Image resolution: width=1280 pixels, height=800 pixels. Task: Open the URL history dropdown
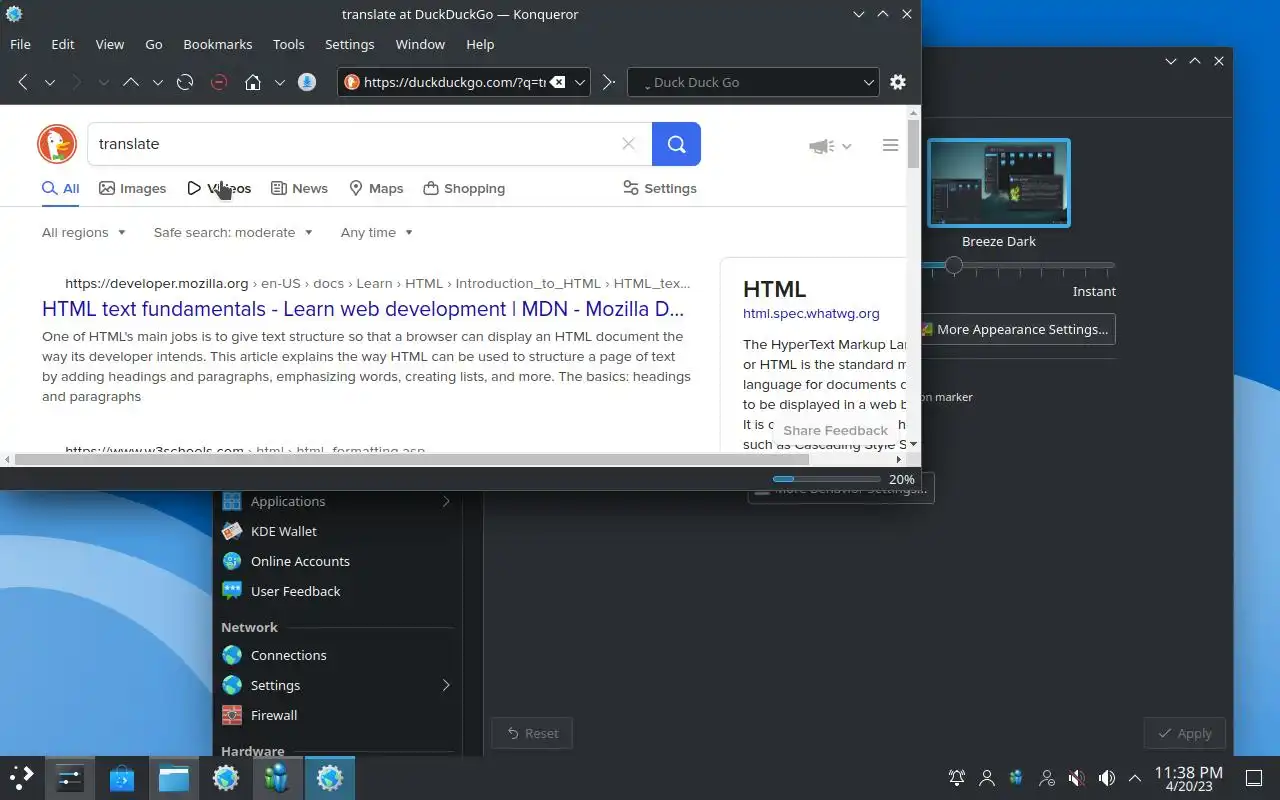point(579,82)
